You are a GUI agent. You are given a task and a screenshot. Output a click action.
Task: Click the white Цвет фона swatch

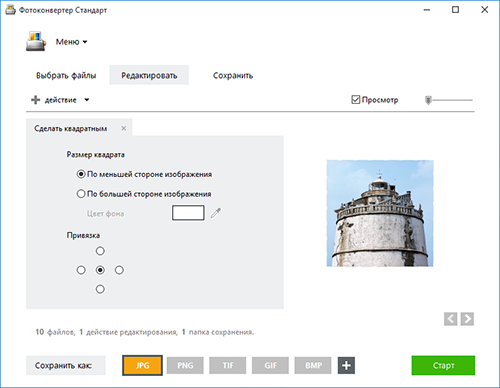coord(188,213)
